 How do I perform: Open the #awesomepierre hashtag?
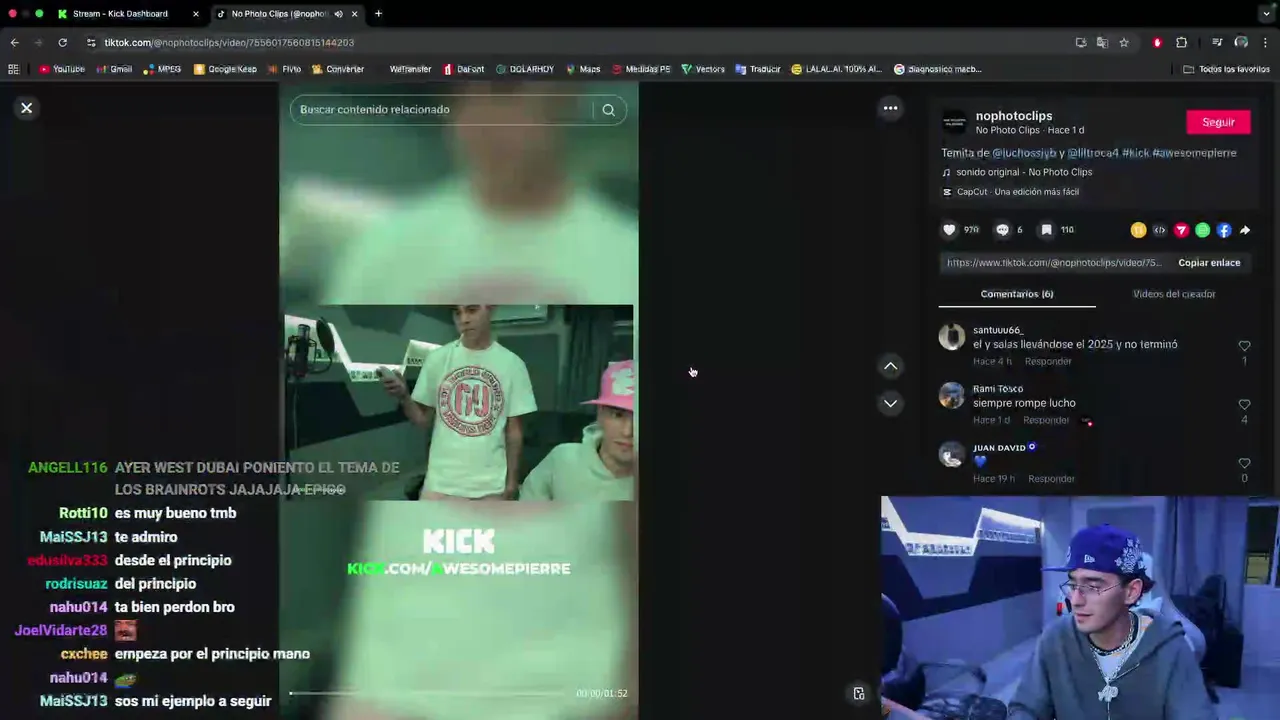click(1194, 153)
